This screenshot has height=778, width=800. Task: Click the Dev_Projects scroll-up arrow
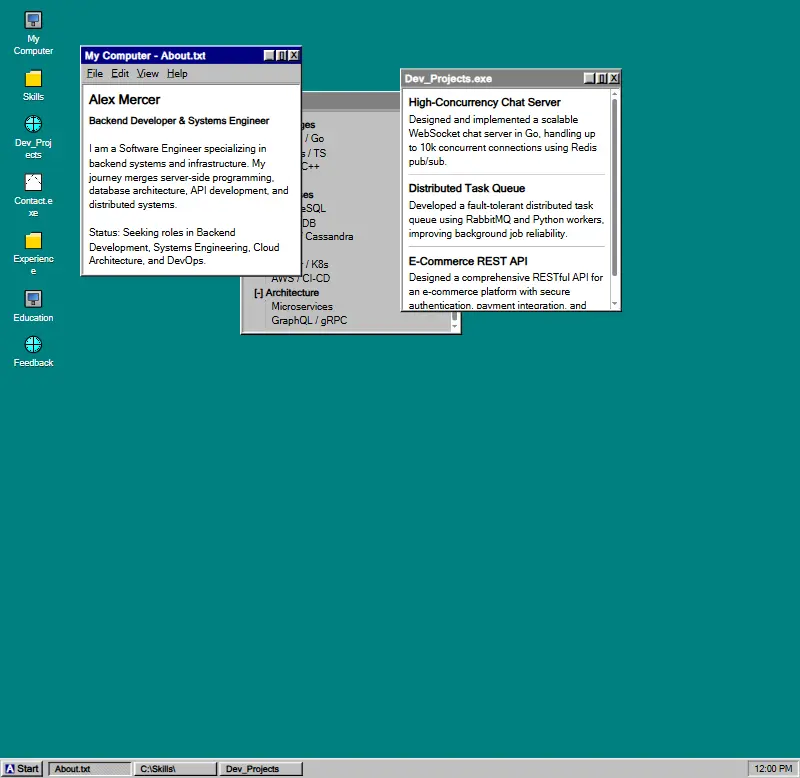coord(614,94)
